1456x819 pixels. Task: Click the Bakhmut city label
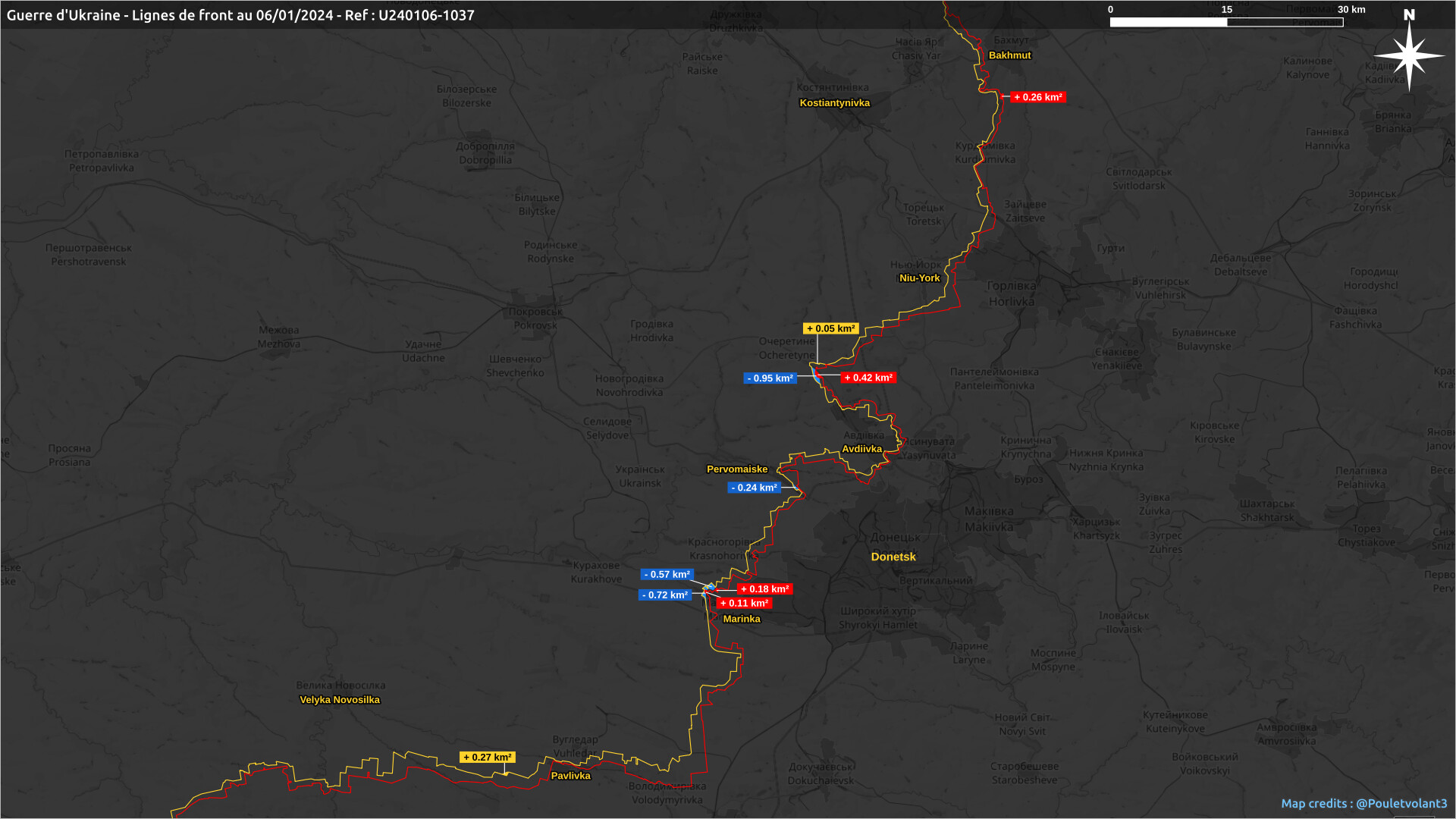1009,55
